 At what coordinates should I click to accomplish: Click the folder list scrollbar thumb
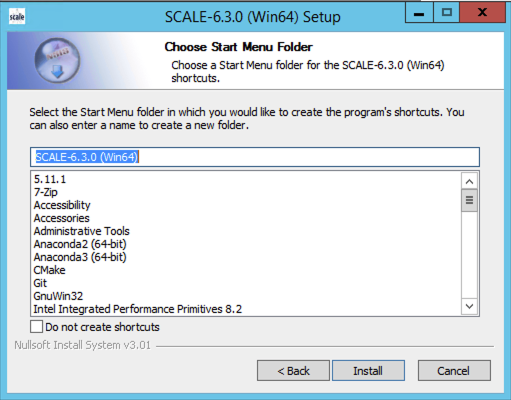tap(469, 200)
